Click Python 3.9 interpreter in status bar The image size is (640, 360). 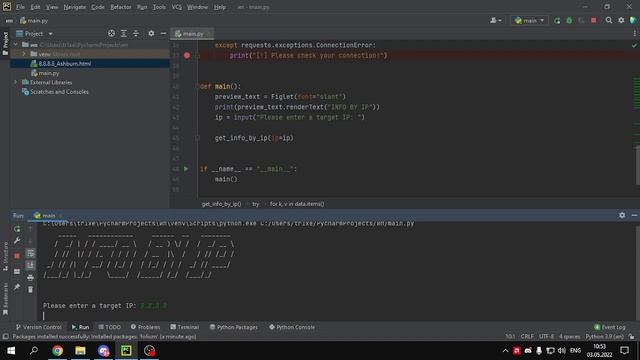coord(604,337)
